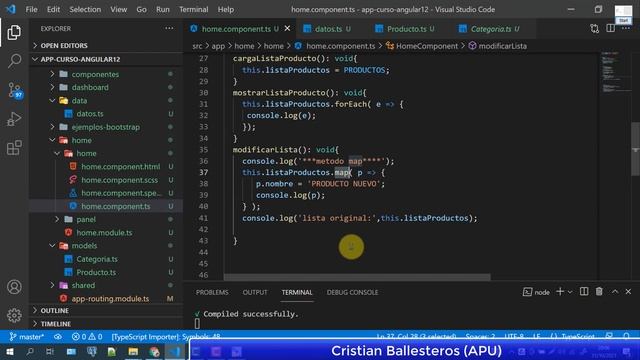
Task: Open the Go menu
Action: [x=141, y=9]
